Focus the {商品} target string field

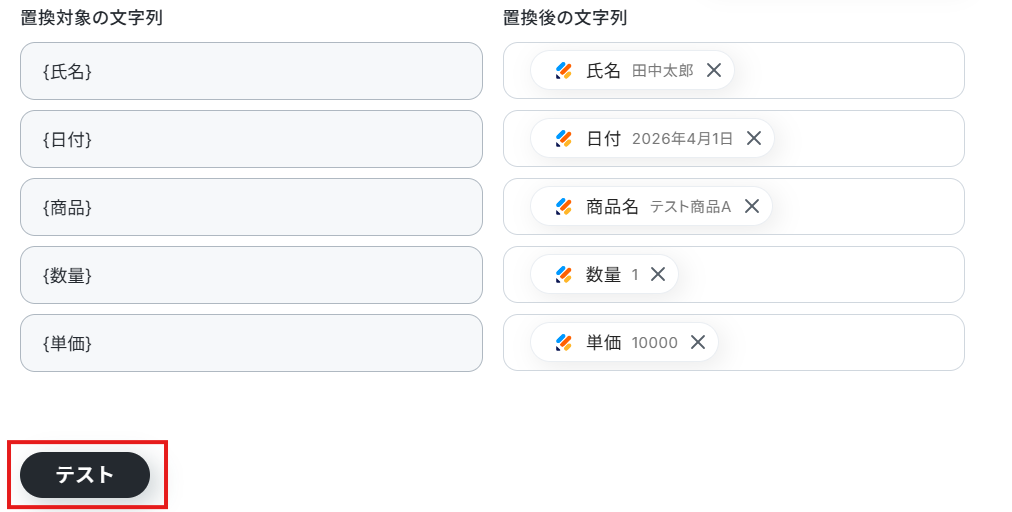tap(251, 207)
